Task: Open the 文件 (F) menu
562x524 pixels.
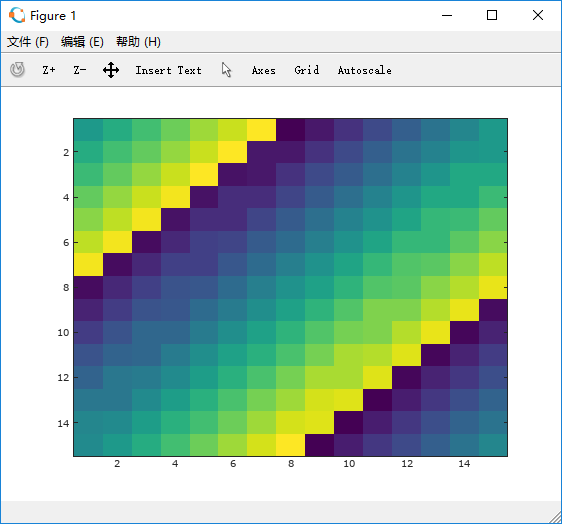Action: point(28,42)
